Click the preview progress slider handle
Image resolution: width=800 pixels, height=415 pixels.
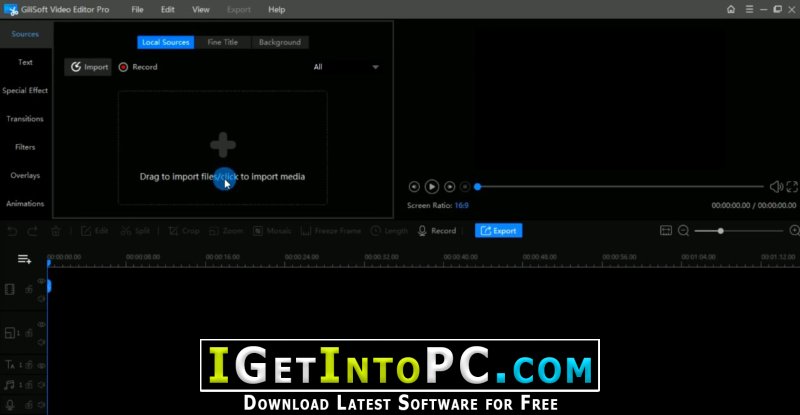point(478,187)
